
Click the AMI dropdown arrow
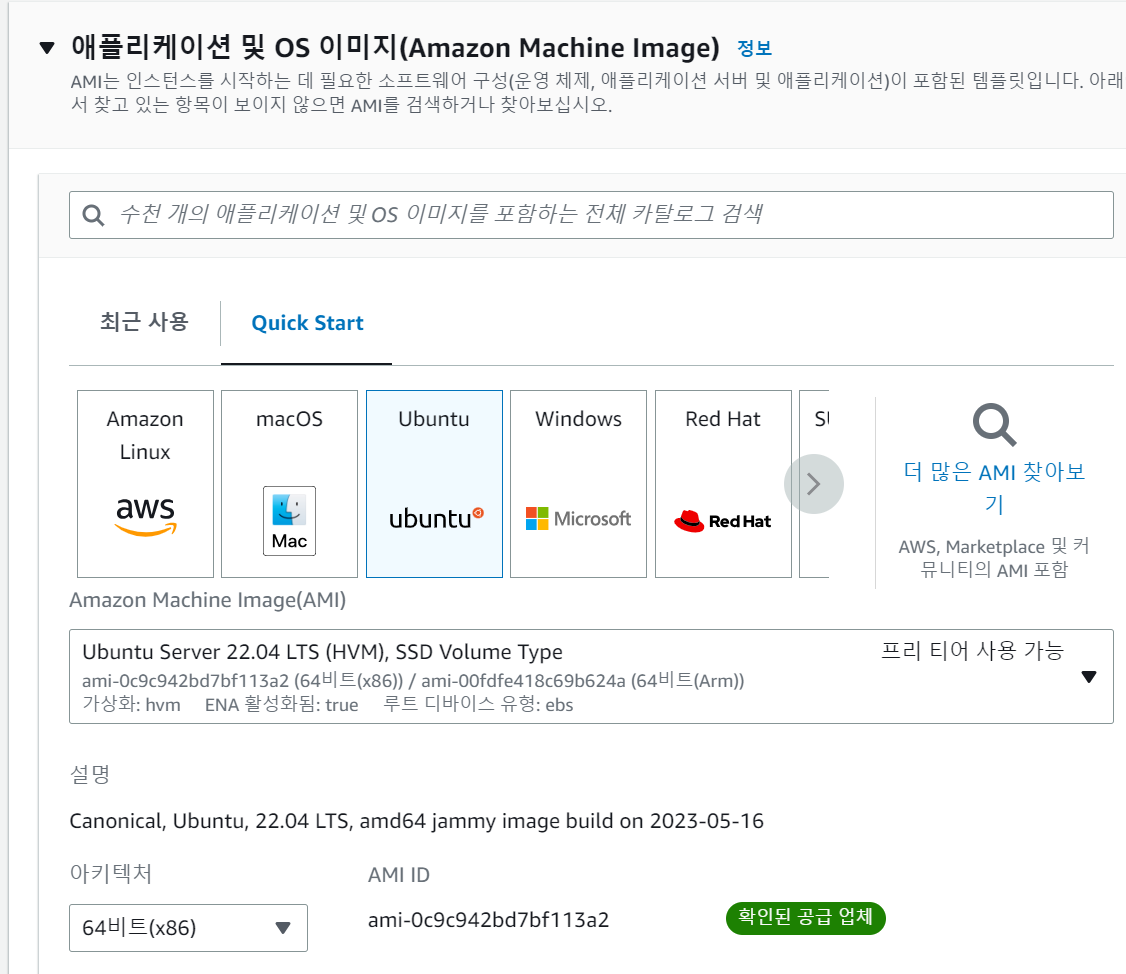coord(1089,677)
